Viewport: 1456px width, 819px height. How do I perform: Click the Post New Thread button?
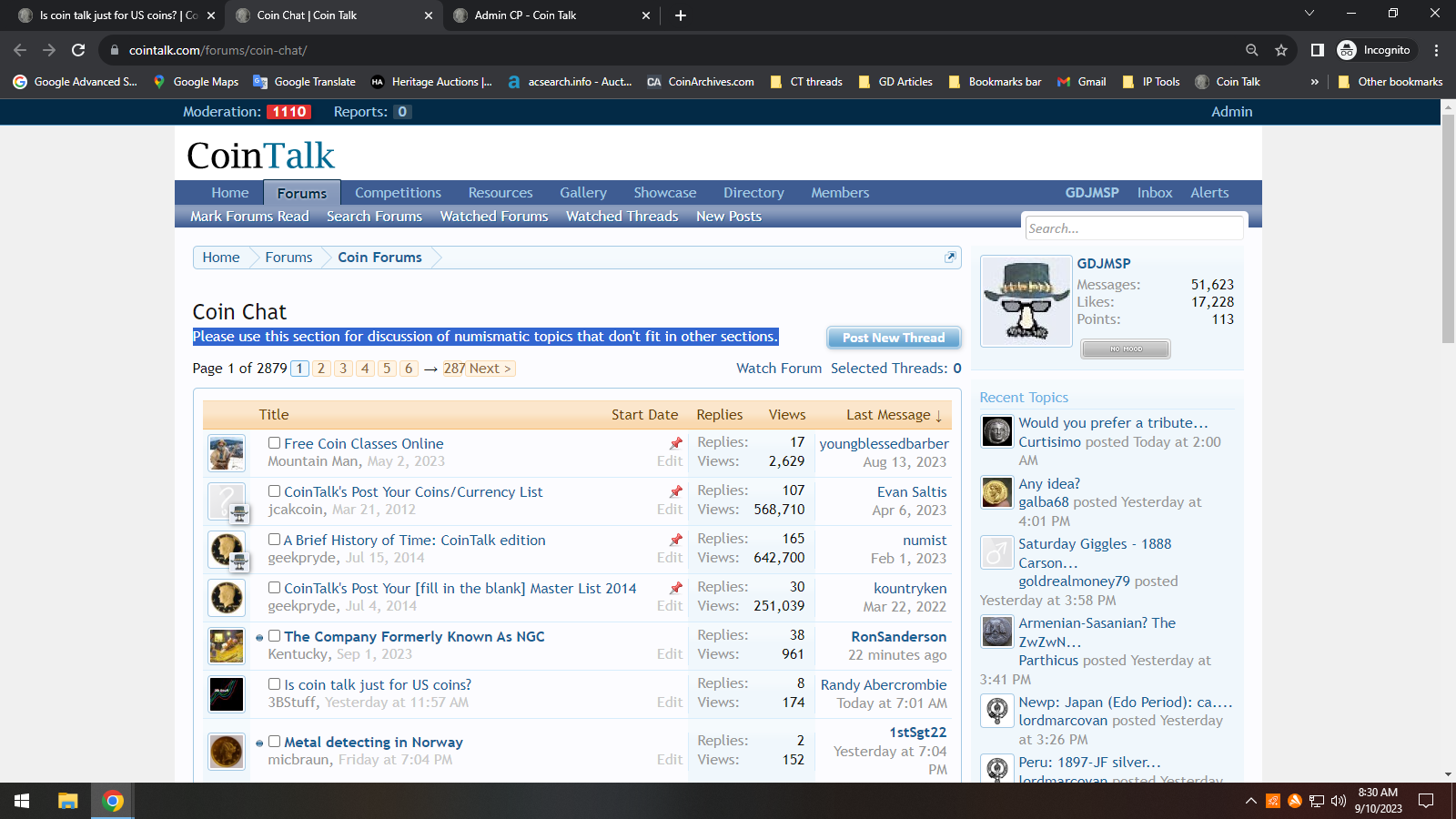(894, 338)
